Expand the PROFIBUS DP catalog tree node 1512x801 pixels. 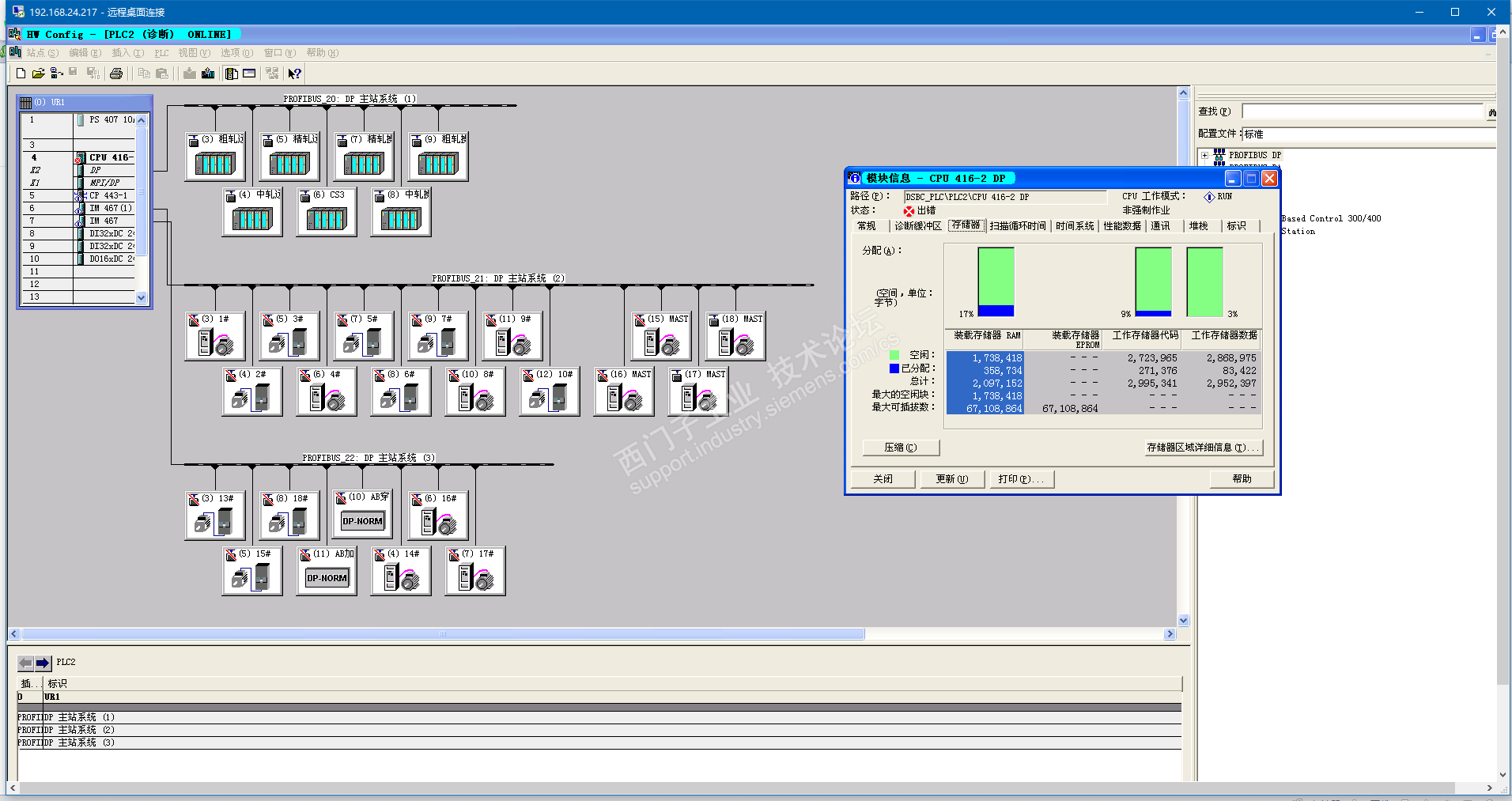tap(1204, 156)
